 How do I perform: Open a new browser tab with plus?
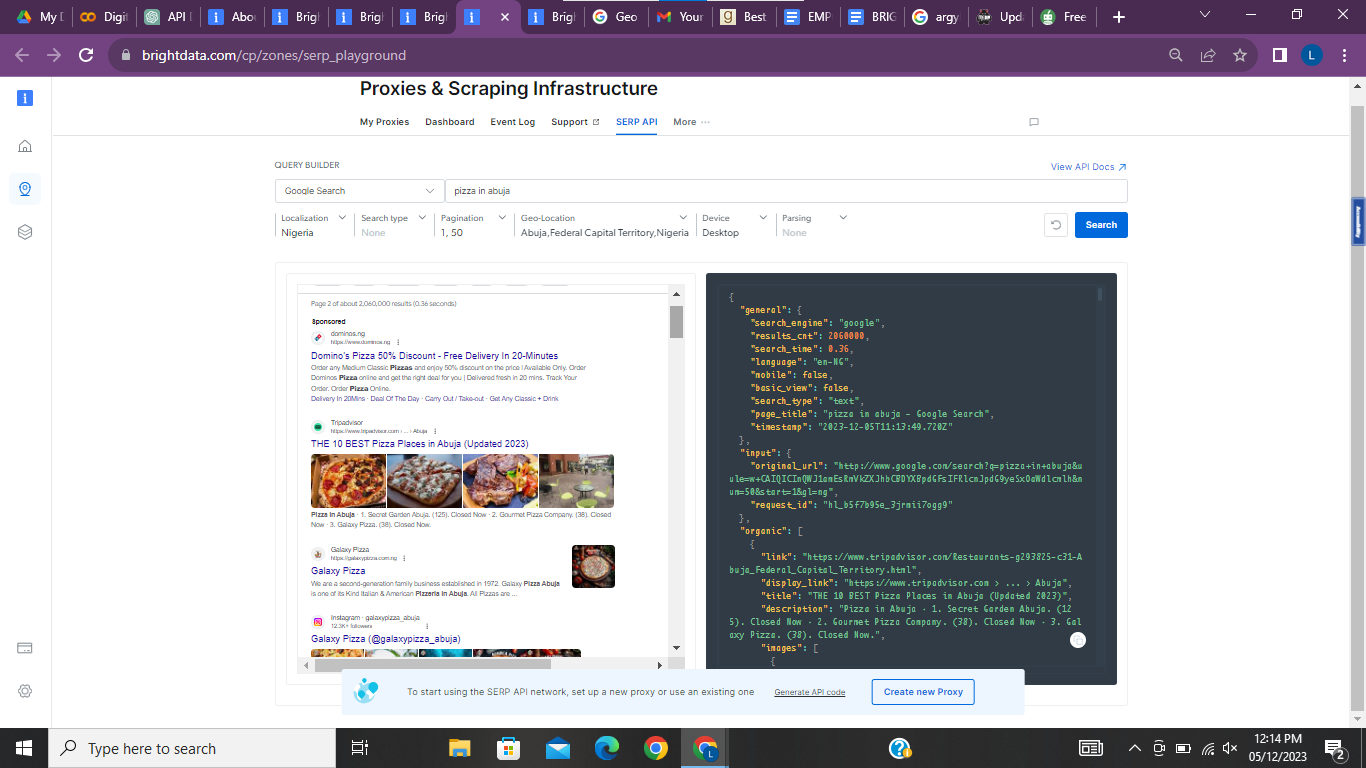[1119, 17]
